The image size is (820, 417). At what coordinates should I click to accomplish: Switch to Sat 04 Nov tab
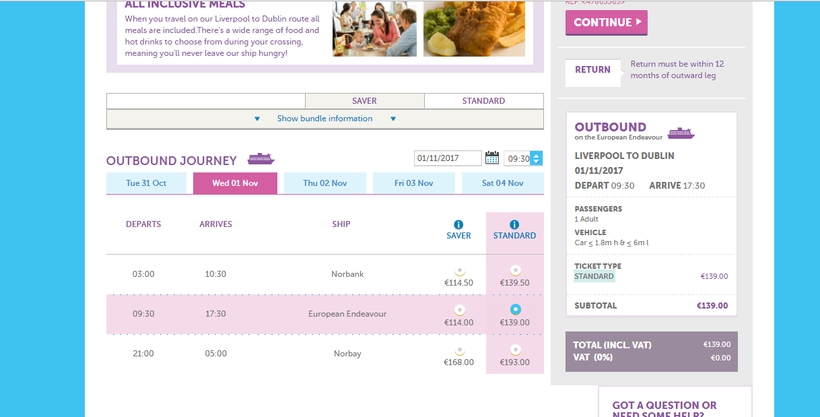point(503,183)
